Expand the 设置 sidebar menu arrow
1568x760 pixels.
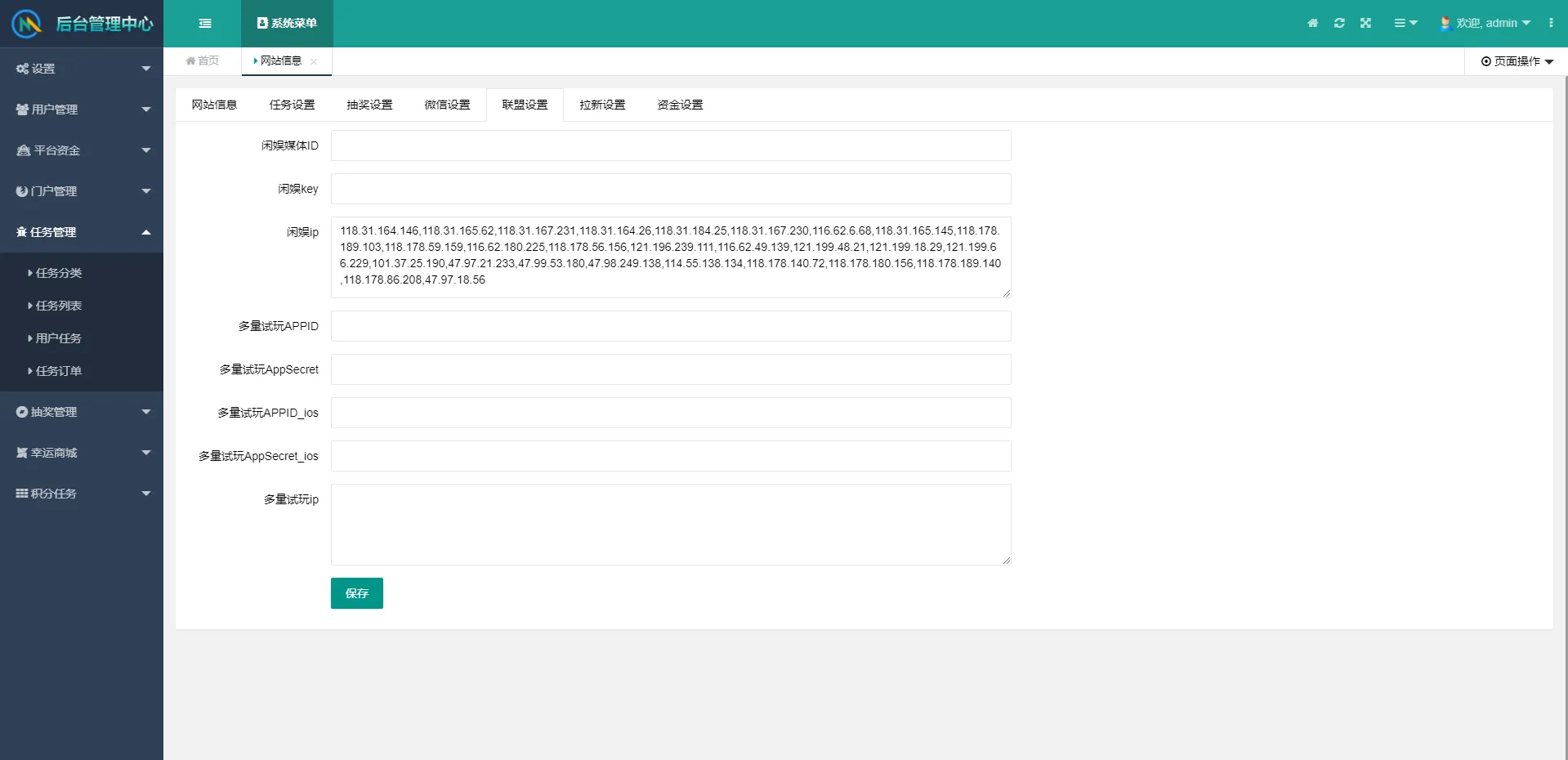[146, 69]
